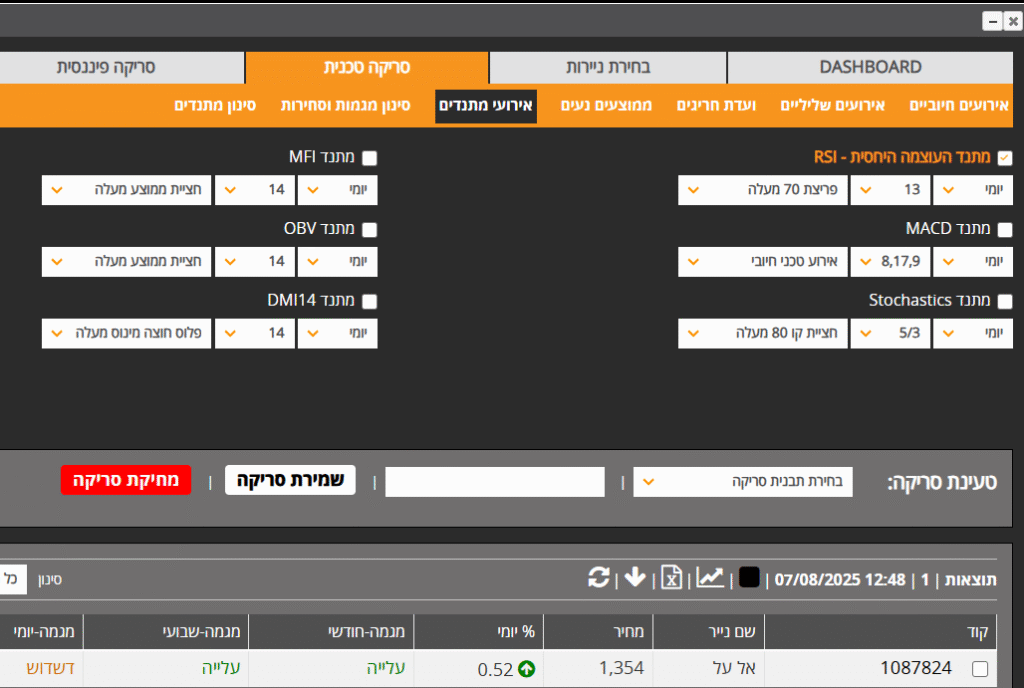The height and width of the screenshot is (688, 1024).
Task: Switch to the DASHBOARD tab
Action: coord(870,67)
